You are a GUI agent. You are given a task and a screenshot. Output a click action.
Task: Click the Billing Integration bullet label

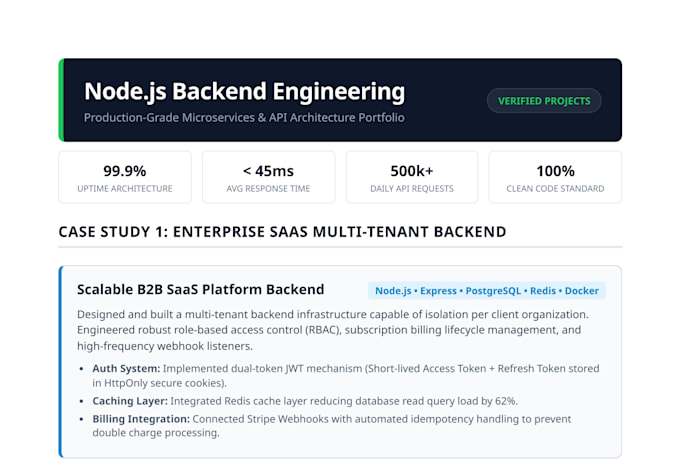coord(141,419)
